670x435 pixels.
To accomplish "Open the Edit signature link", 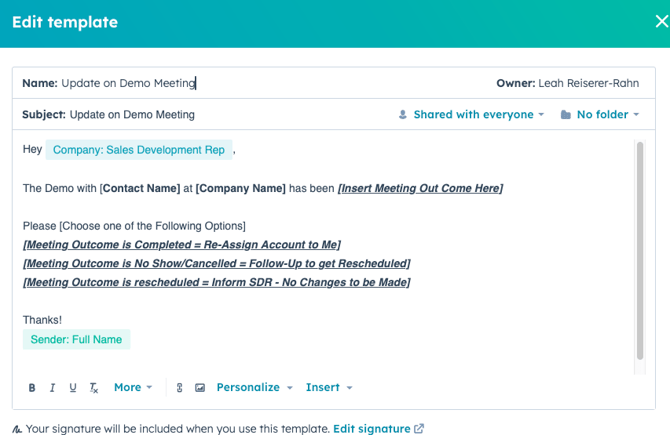I will coord(378,429).
